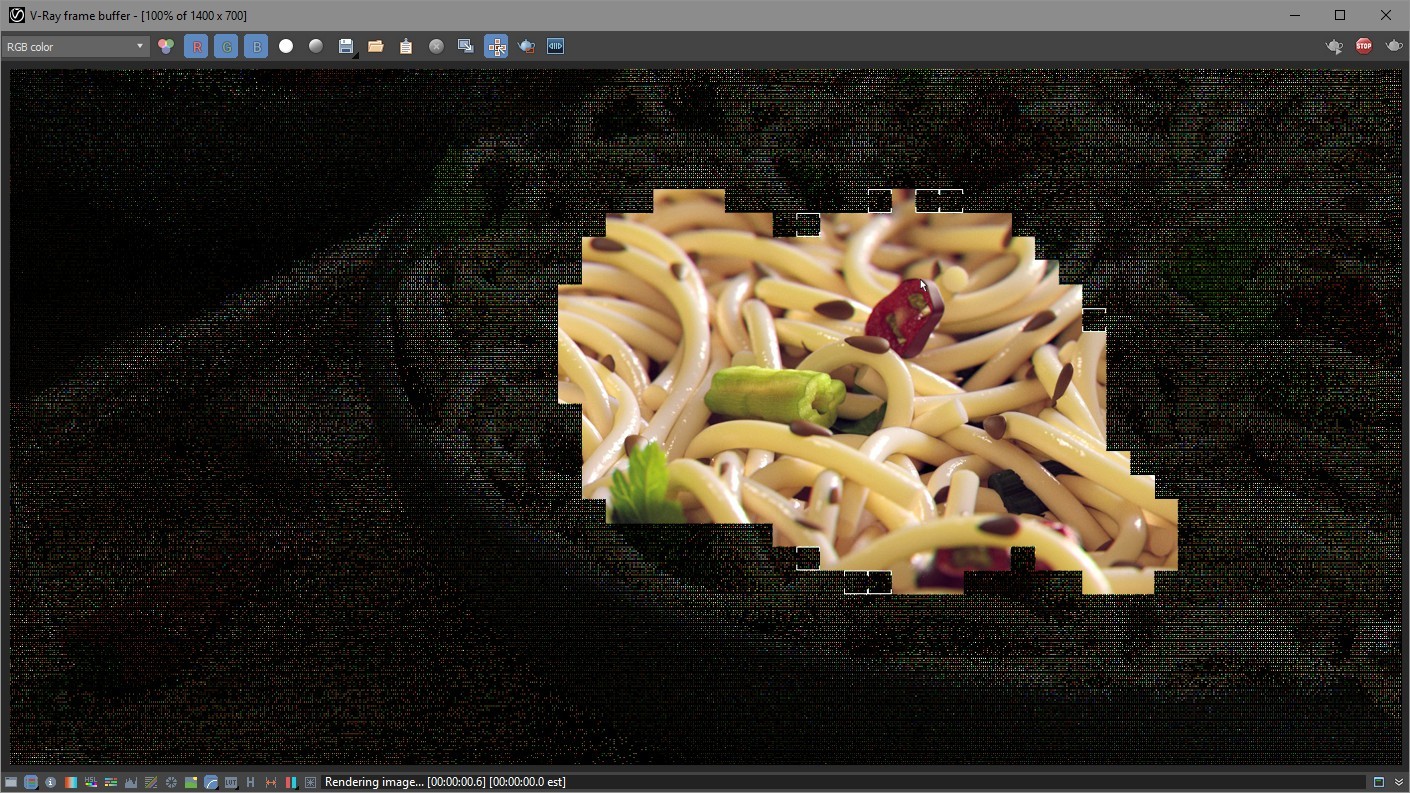Image resolution: width=1410 pixels, height=793 pixels.
Task: Show the color corrections window
Action: click(x=11, y=782)
